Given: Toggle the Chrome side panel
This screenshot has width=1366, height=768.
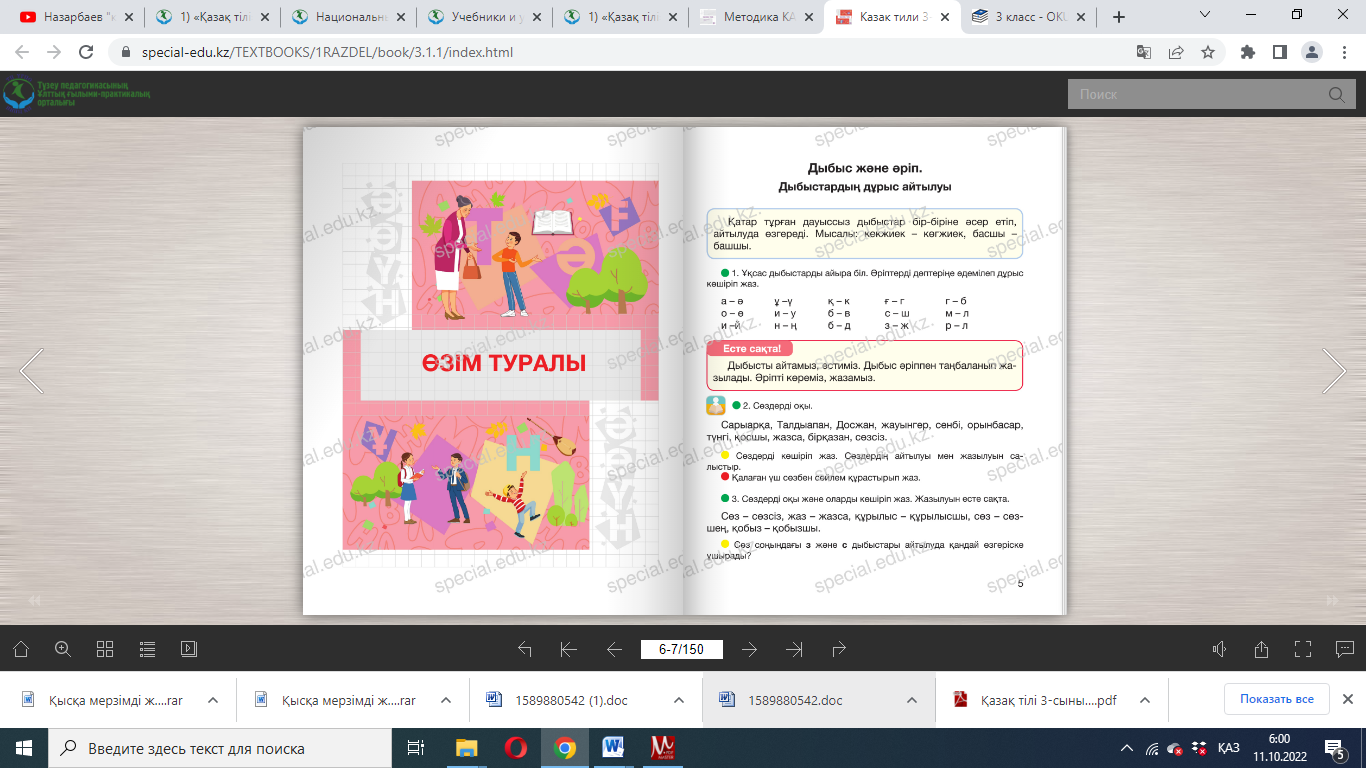Looking at the screenshot, I should (x=1279, y=52).
